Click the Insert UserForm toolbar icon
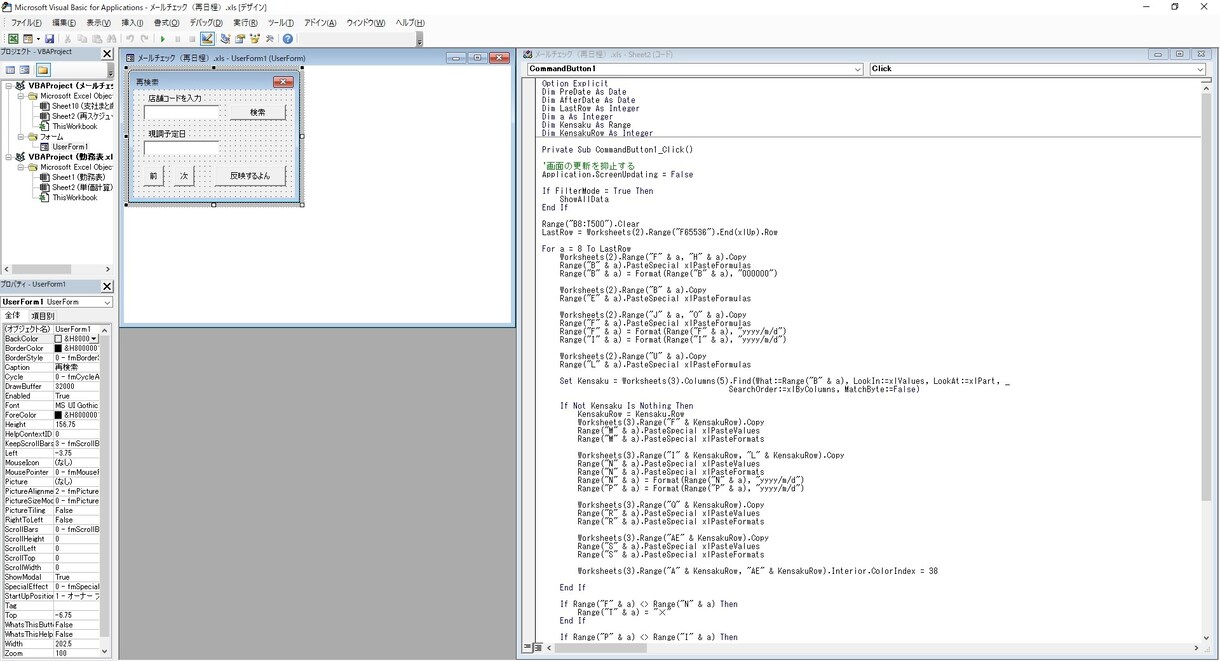The width and height of the screenshot is (1220, 661). tap(28, 39)
